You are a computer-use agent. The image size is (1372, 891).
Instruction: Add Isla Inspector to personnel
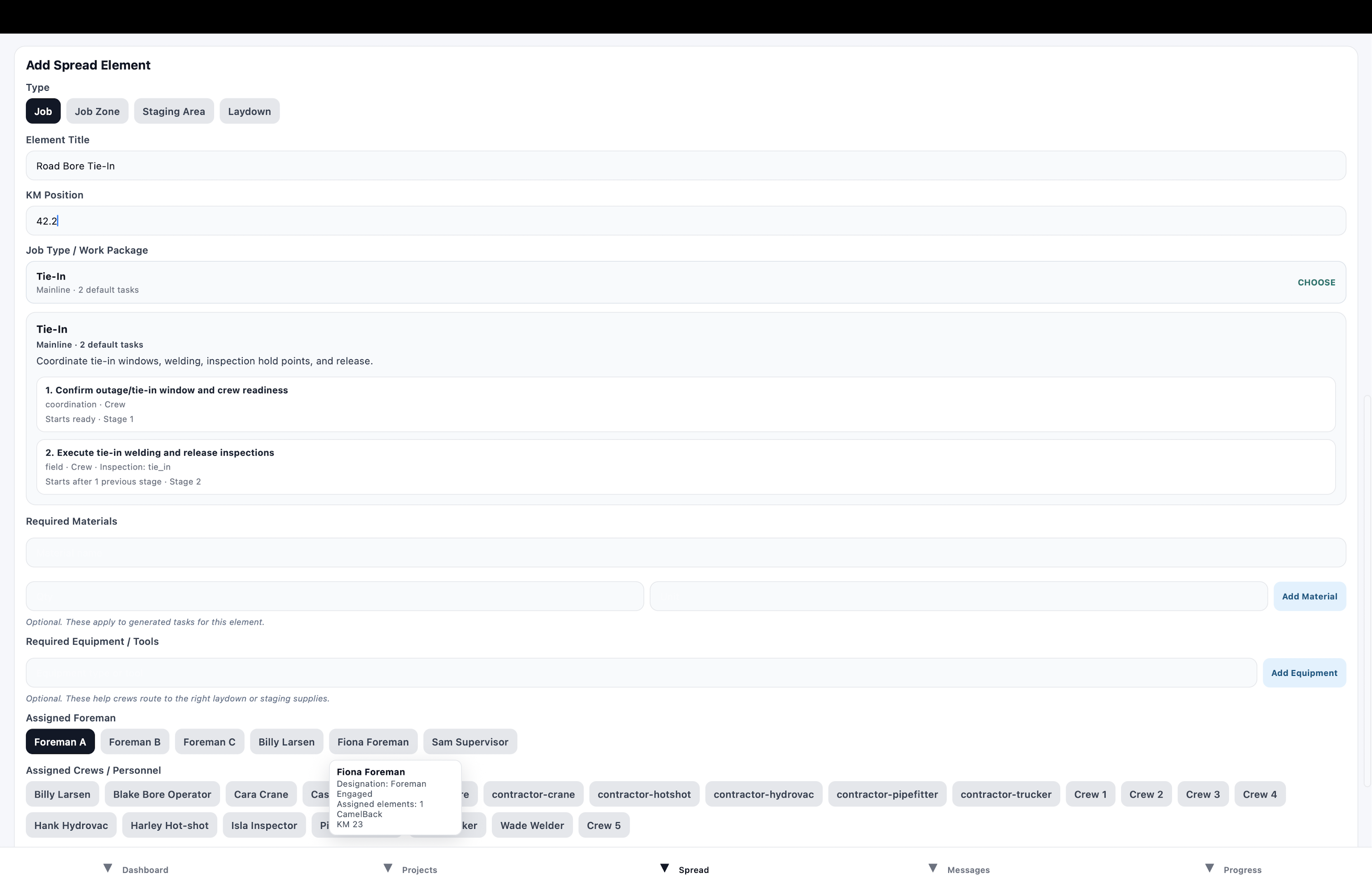point(264,825)
